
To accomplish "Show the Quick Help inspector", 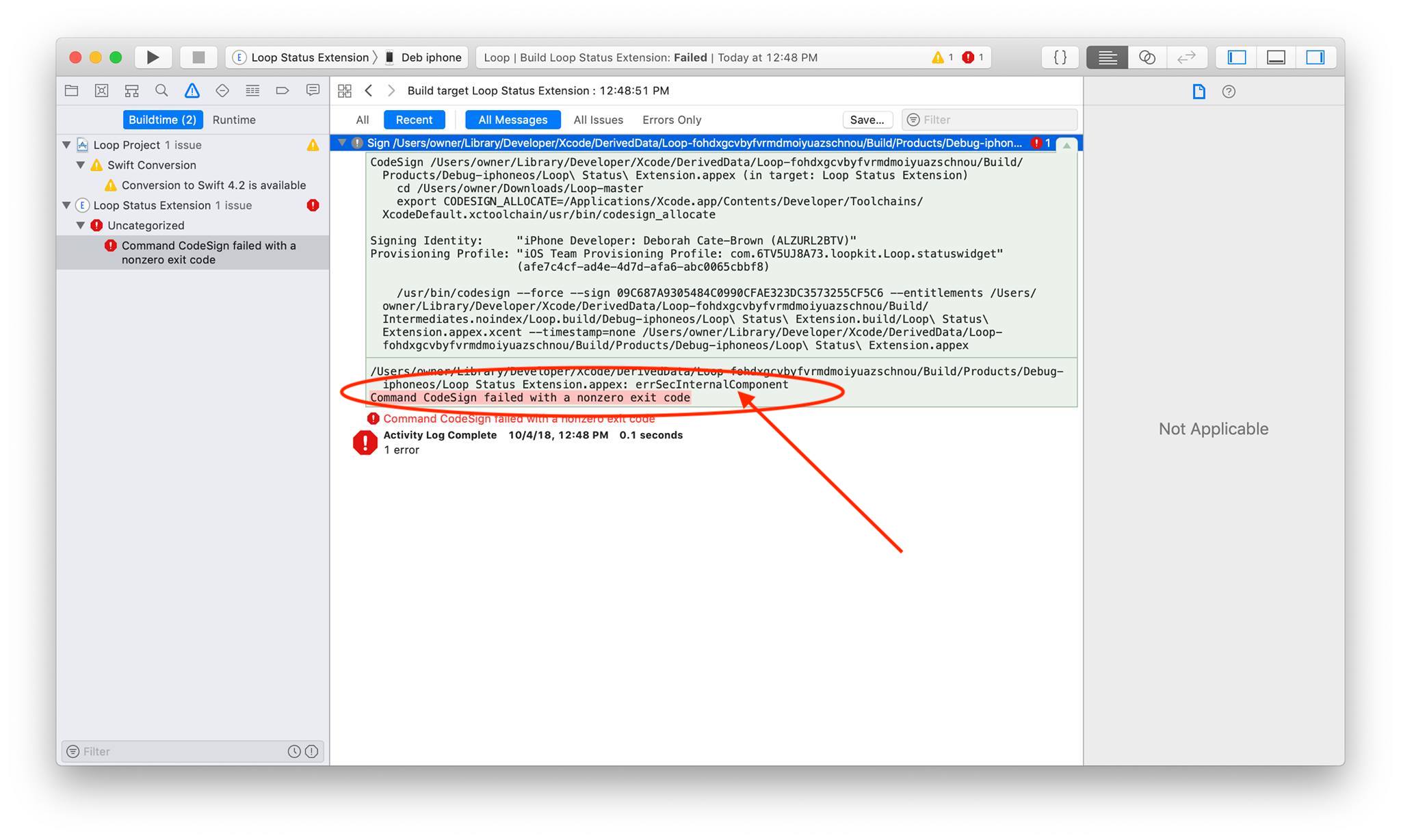I will coord(1229,92).
